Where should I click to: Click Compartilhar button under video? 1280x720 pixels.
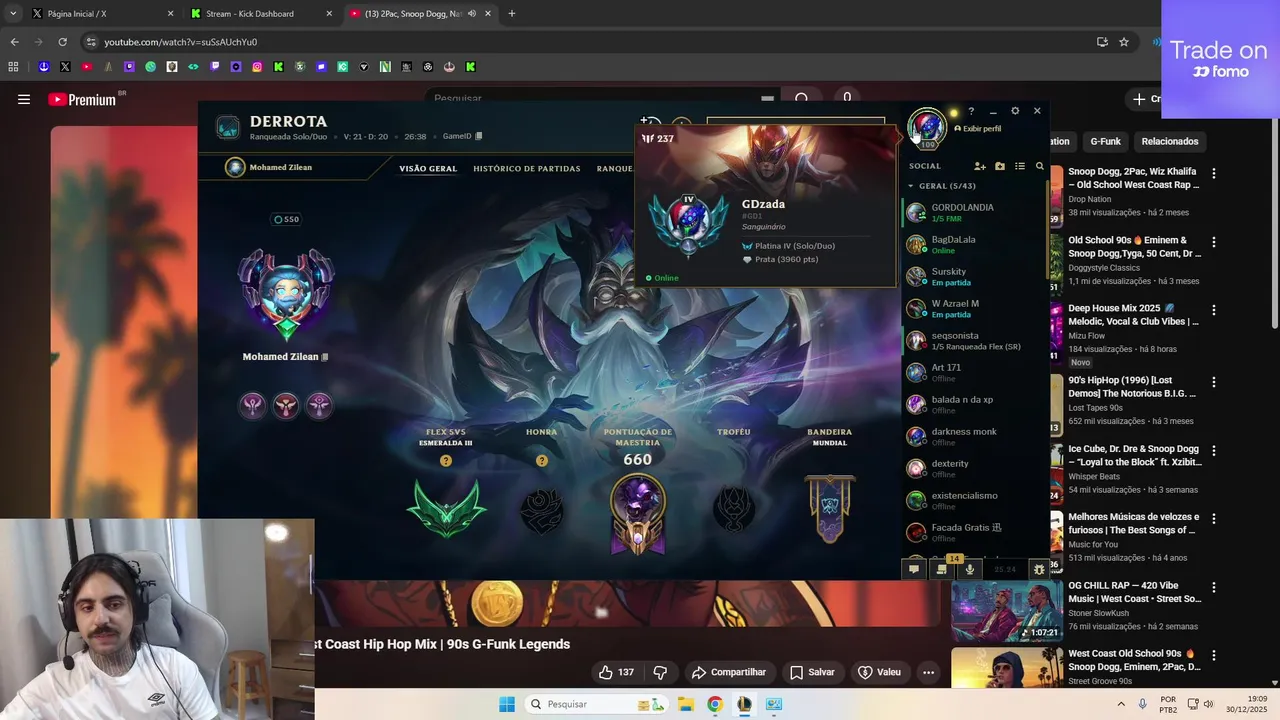coord(729,672)
